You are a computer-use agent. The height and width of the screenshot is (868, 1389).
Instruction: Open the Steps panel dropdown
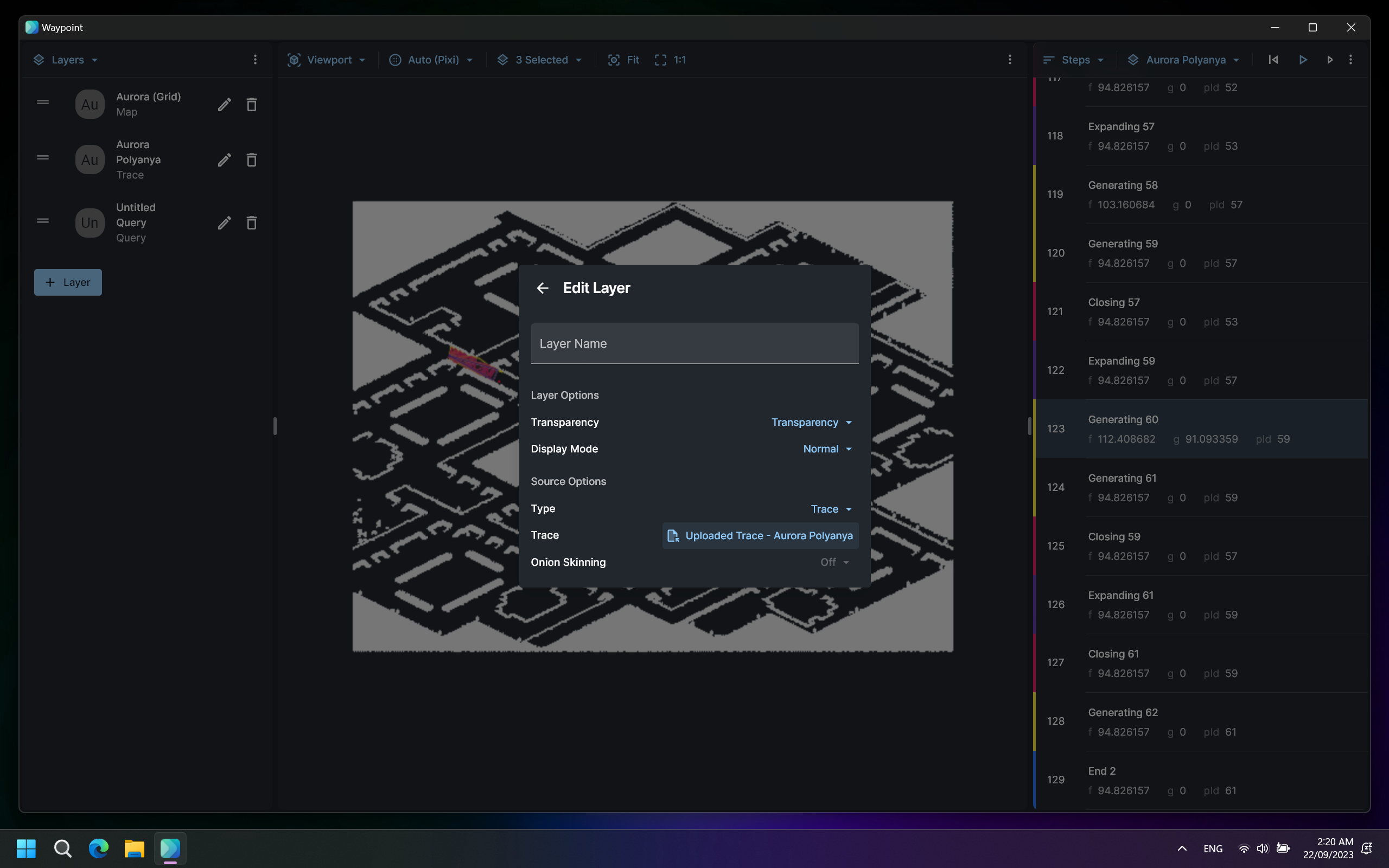pos(1073,60)
